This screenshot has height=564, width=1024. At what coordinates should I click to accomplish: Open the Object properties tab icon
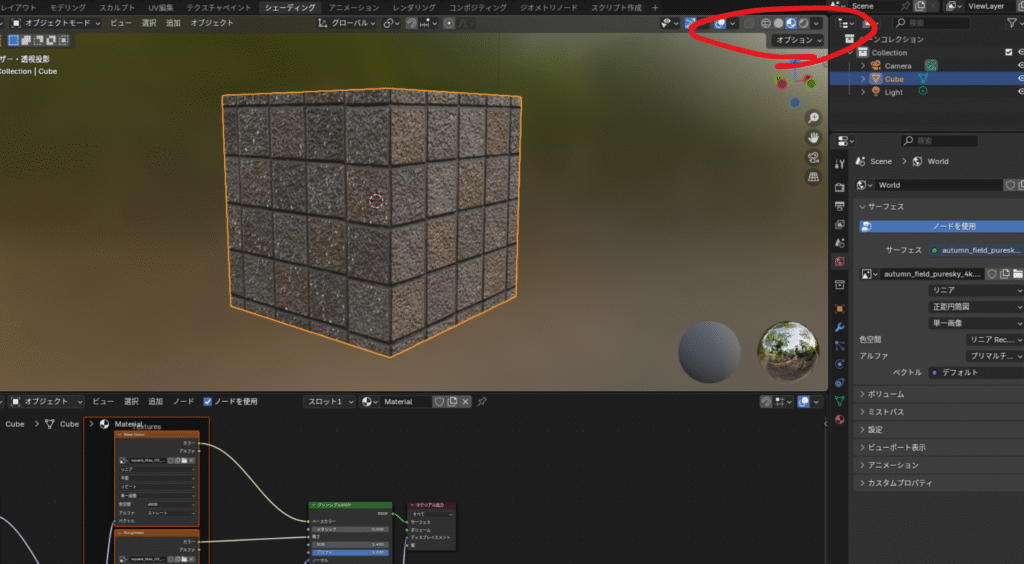[x=840, y=308]
